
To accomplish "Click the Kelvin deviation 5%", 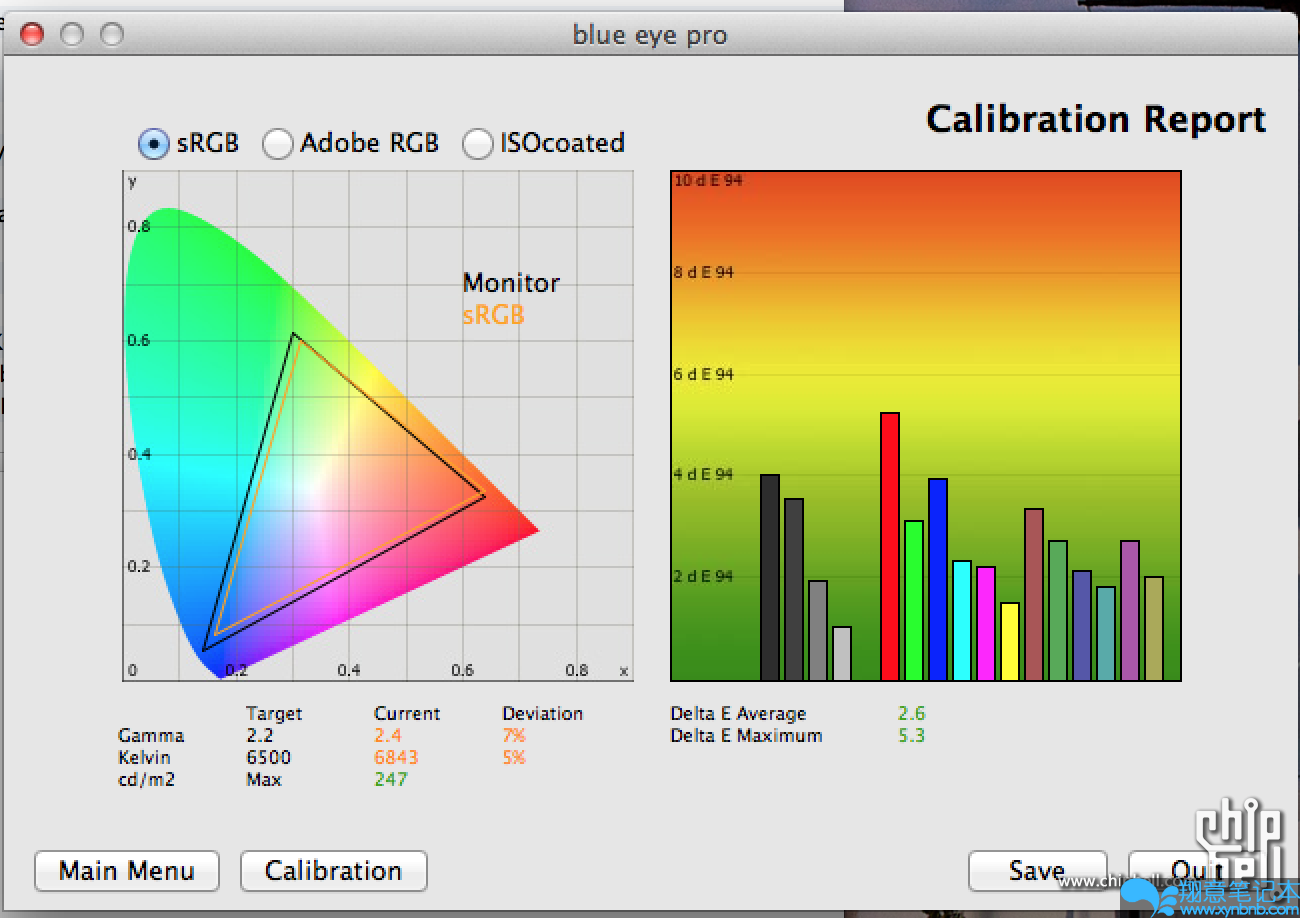I will point(514,758).
